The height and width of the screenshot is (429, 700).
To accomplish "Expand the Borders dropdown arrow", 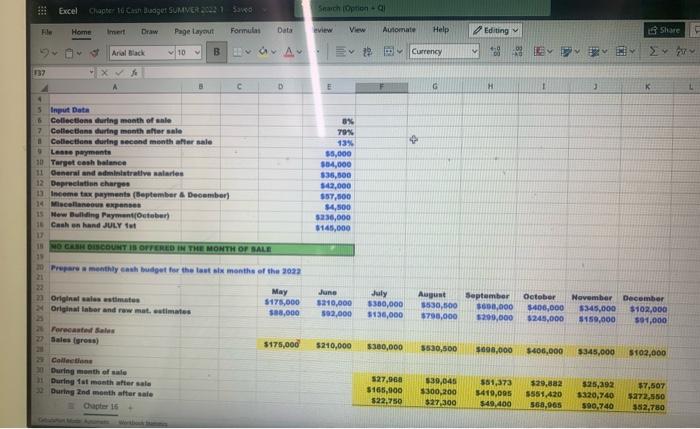I will (248, 52).
